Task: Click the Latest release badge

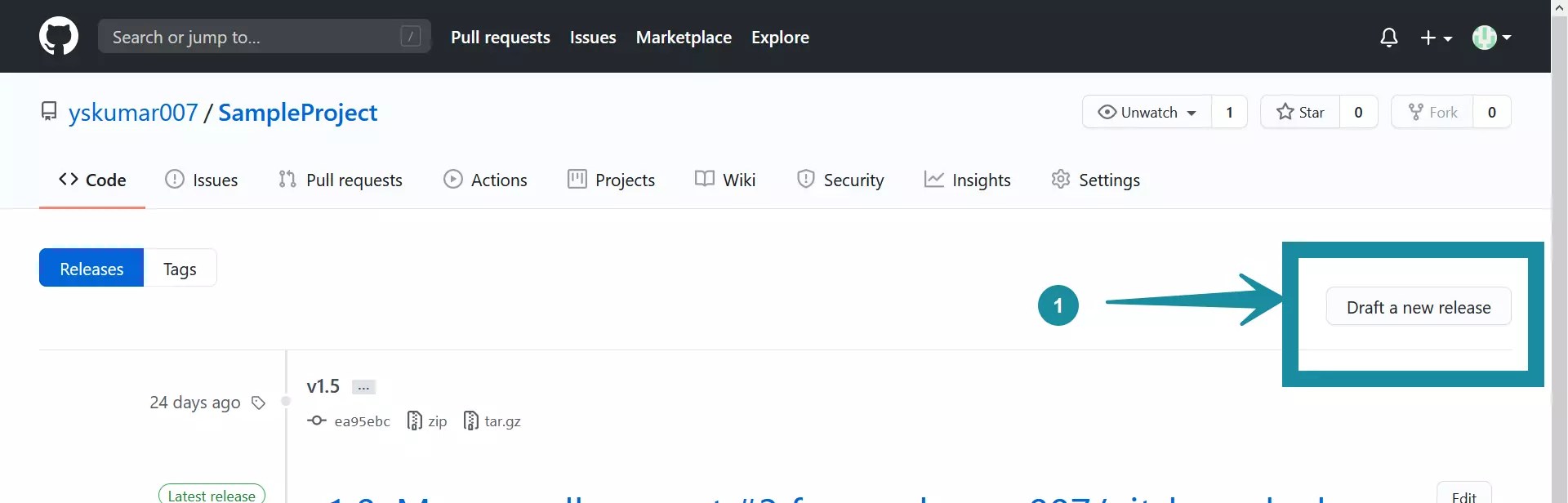Action: point(212,494)
